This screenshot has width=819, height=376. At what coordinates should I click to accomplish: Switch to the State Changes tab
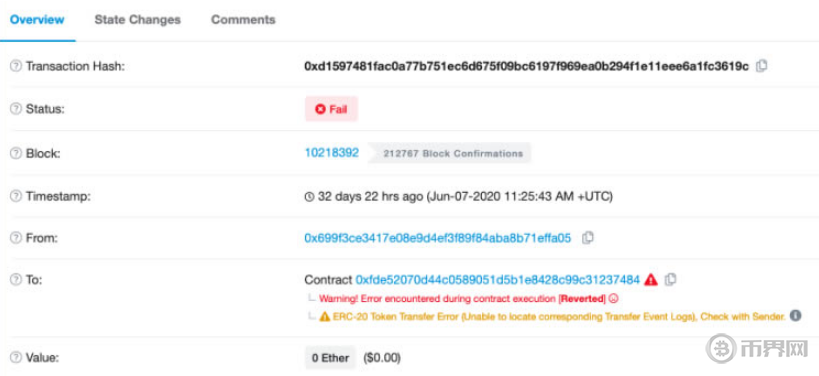[137, 20]
